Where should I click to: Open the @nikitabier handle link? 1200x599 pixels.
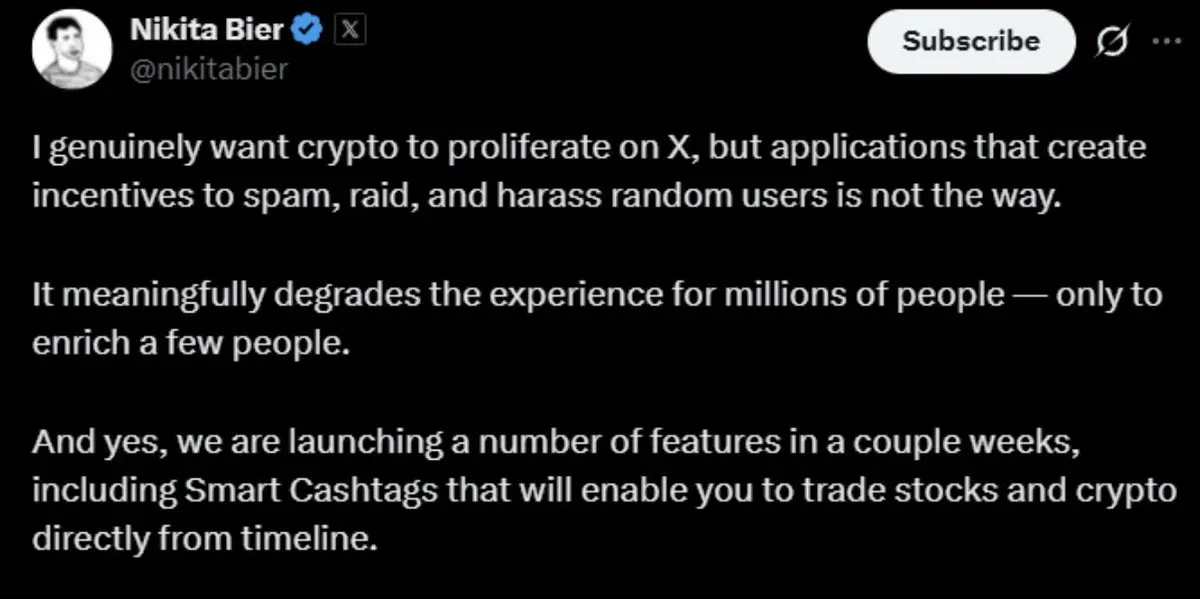pos(209,69)
